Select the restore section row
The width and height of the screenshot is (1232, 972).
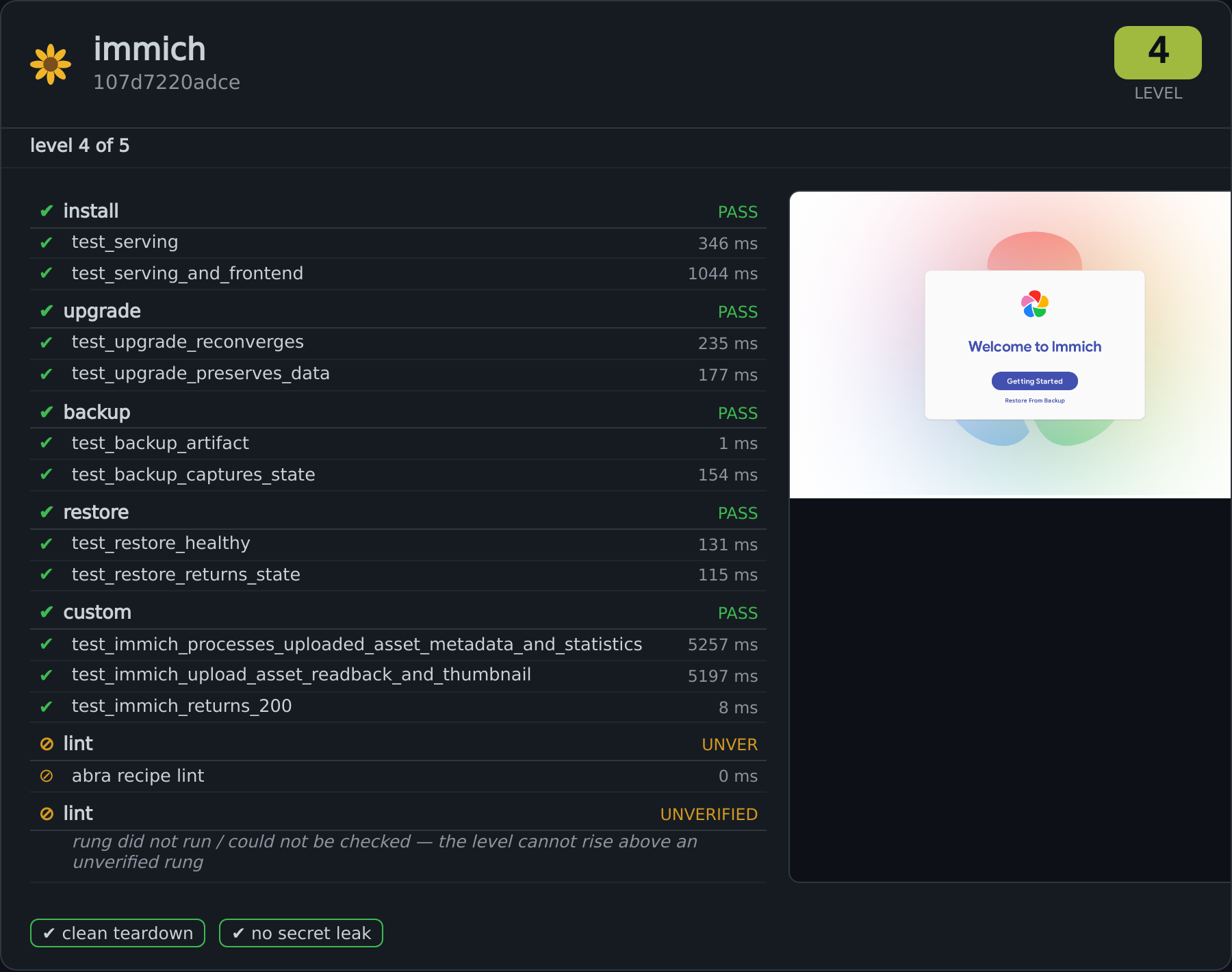tap(398, 512)
